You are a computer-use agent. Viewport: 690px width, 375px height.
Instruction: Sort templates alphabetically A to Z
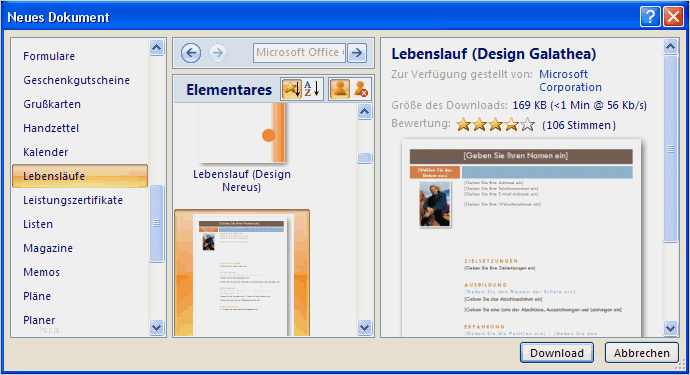coord(312,89)
